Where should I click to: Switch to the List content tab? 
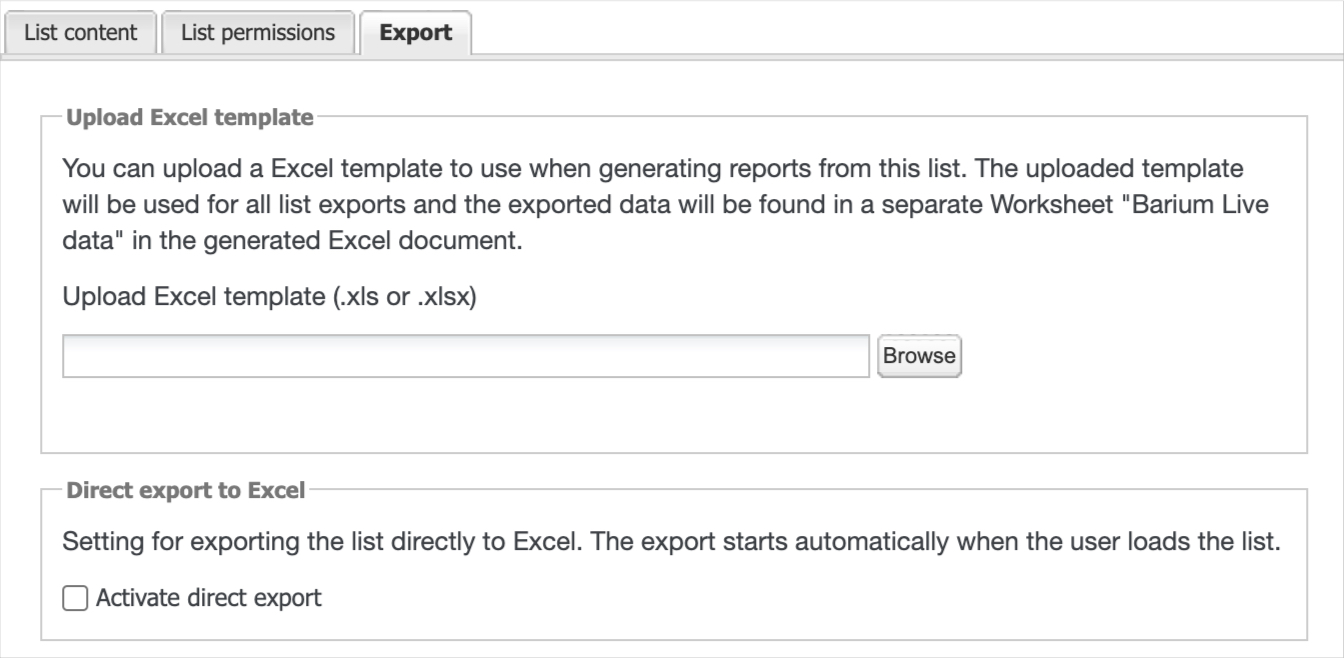click(x=80, y=32)
